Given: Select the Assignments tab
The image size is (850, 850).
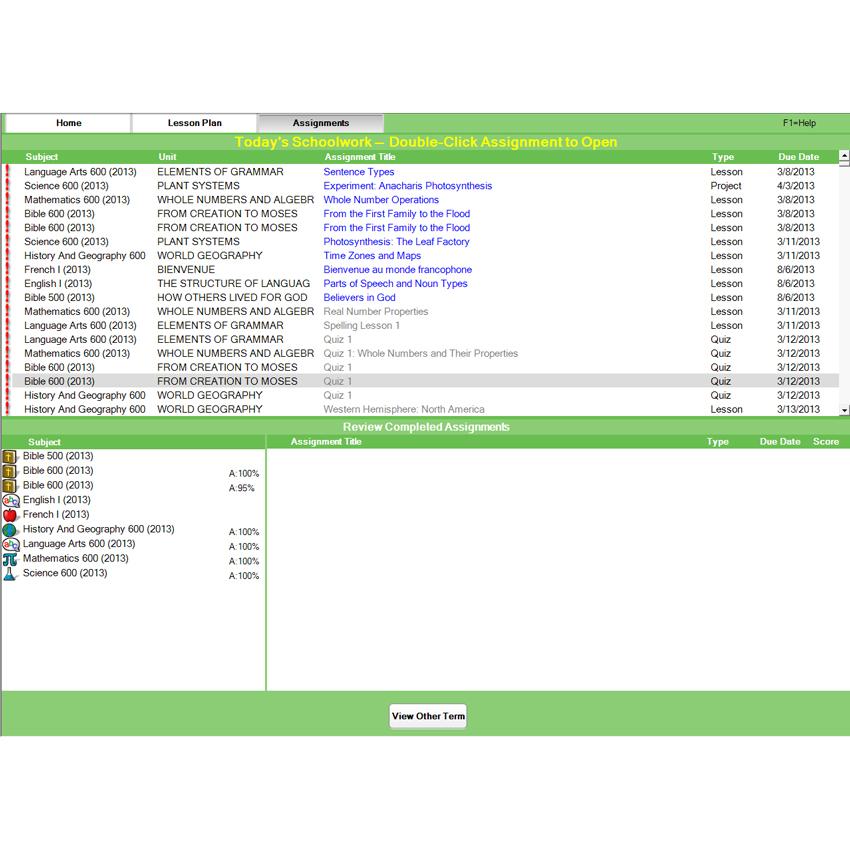Looking at the screenshot, I should point(321,123).
